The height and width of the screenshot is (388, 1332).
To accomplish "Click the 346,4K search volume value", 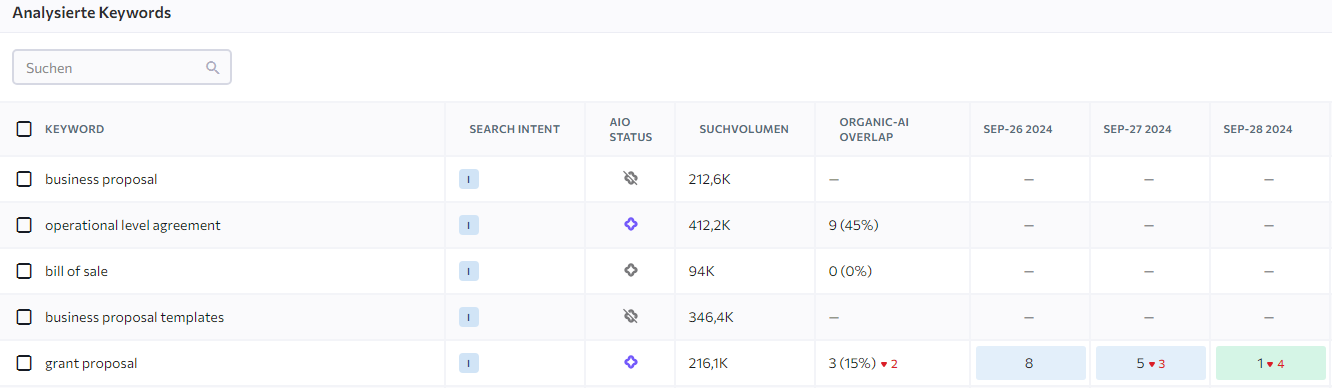I will 711,317.
